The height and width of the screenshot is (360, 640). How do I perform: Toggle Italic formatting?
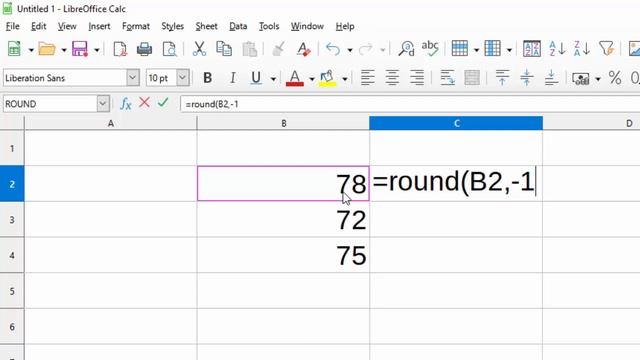tap(232, 78)
